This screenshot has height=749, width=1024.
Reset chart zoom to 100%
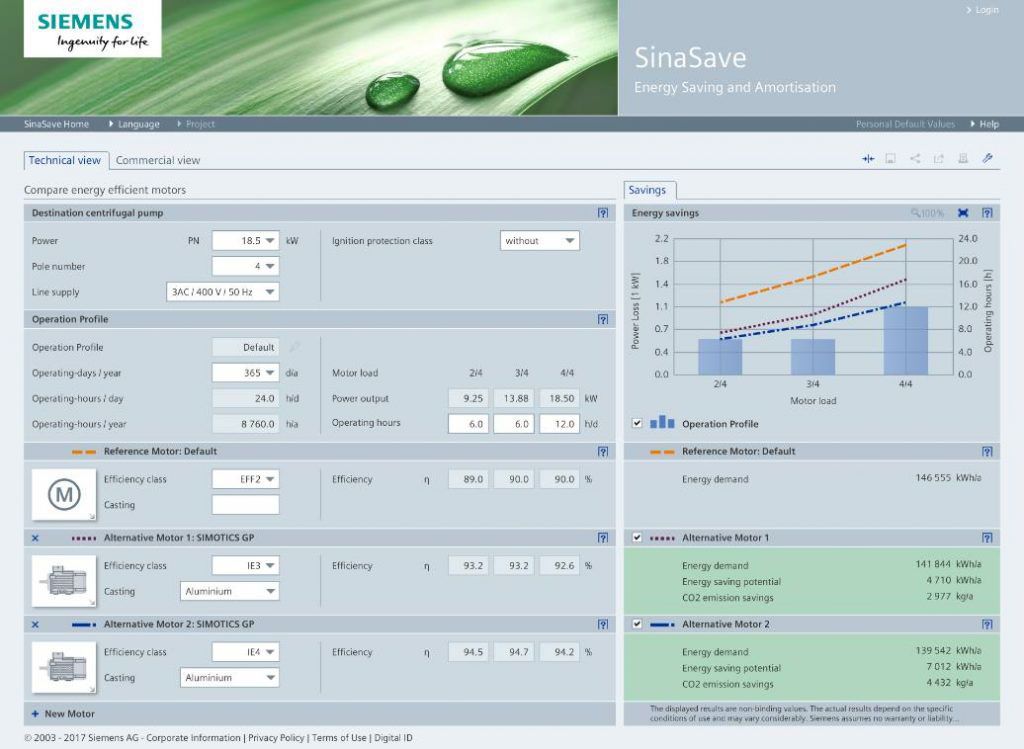(x=927, y=213)
